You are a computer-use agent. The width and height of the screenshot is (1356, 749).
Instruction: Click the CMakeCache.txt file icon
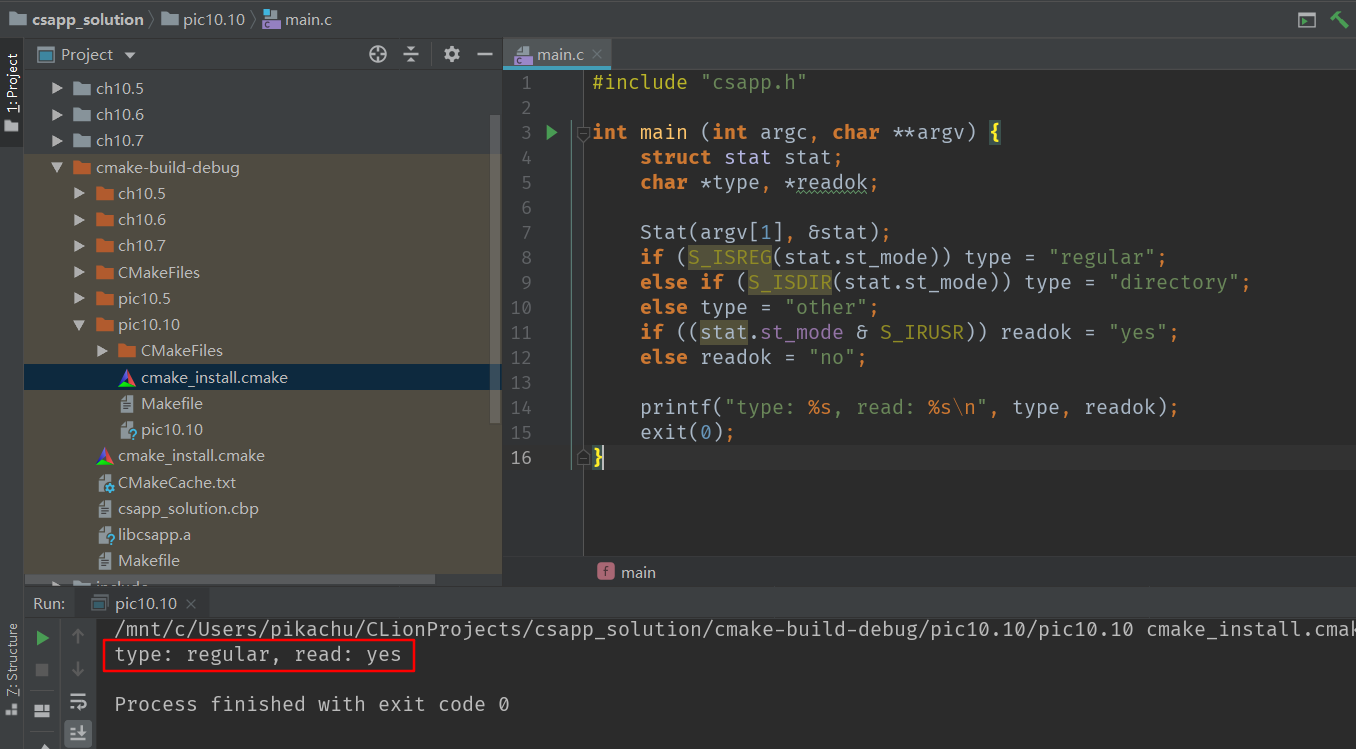click(x=105, y=482)
